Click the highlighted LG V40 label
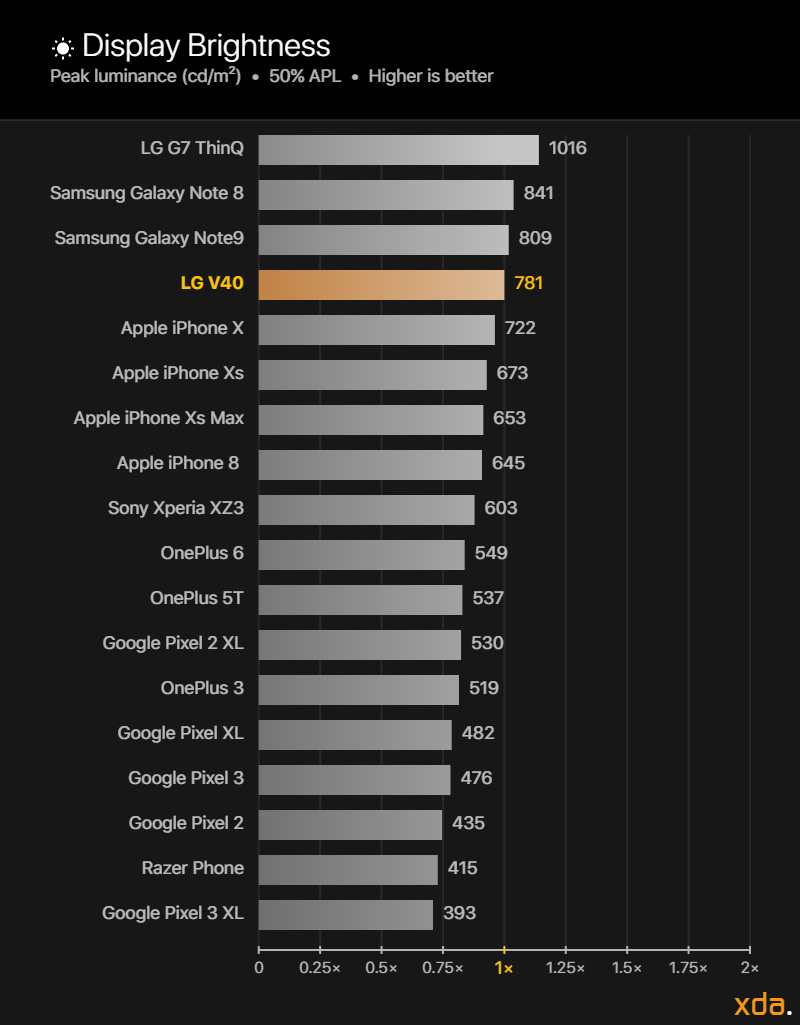Image resolution: width=800 pixels, height=1025 pixels. (212, 283)
